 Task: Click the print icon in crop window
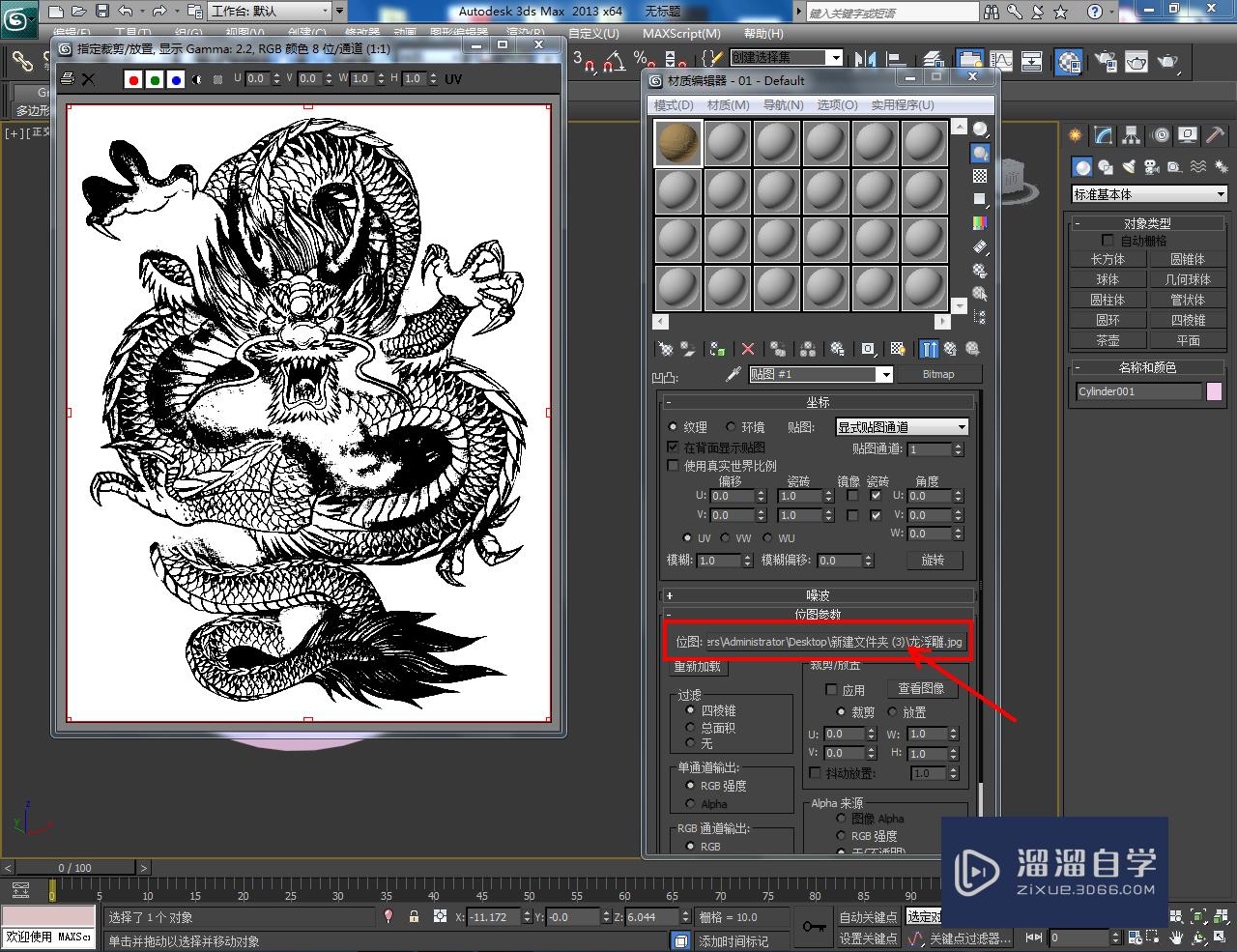pos(67,79)
